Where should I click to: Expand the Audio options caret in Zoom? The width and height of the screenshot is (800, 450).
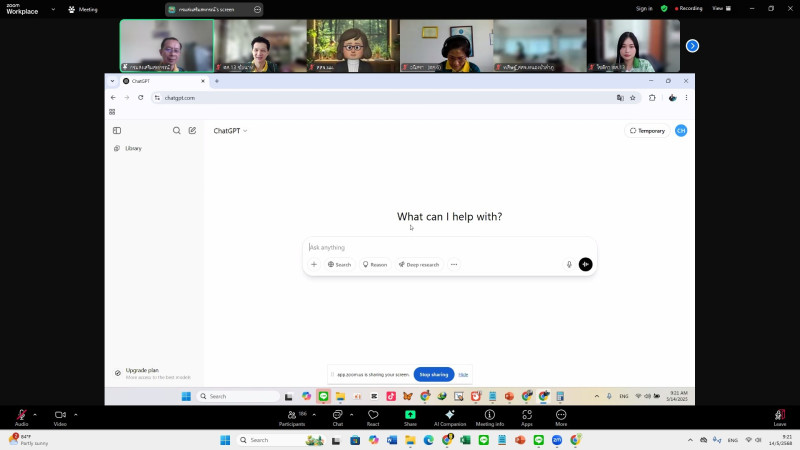pyautogui.click(x=35, y=414)
